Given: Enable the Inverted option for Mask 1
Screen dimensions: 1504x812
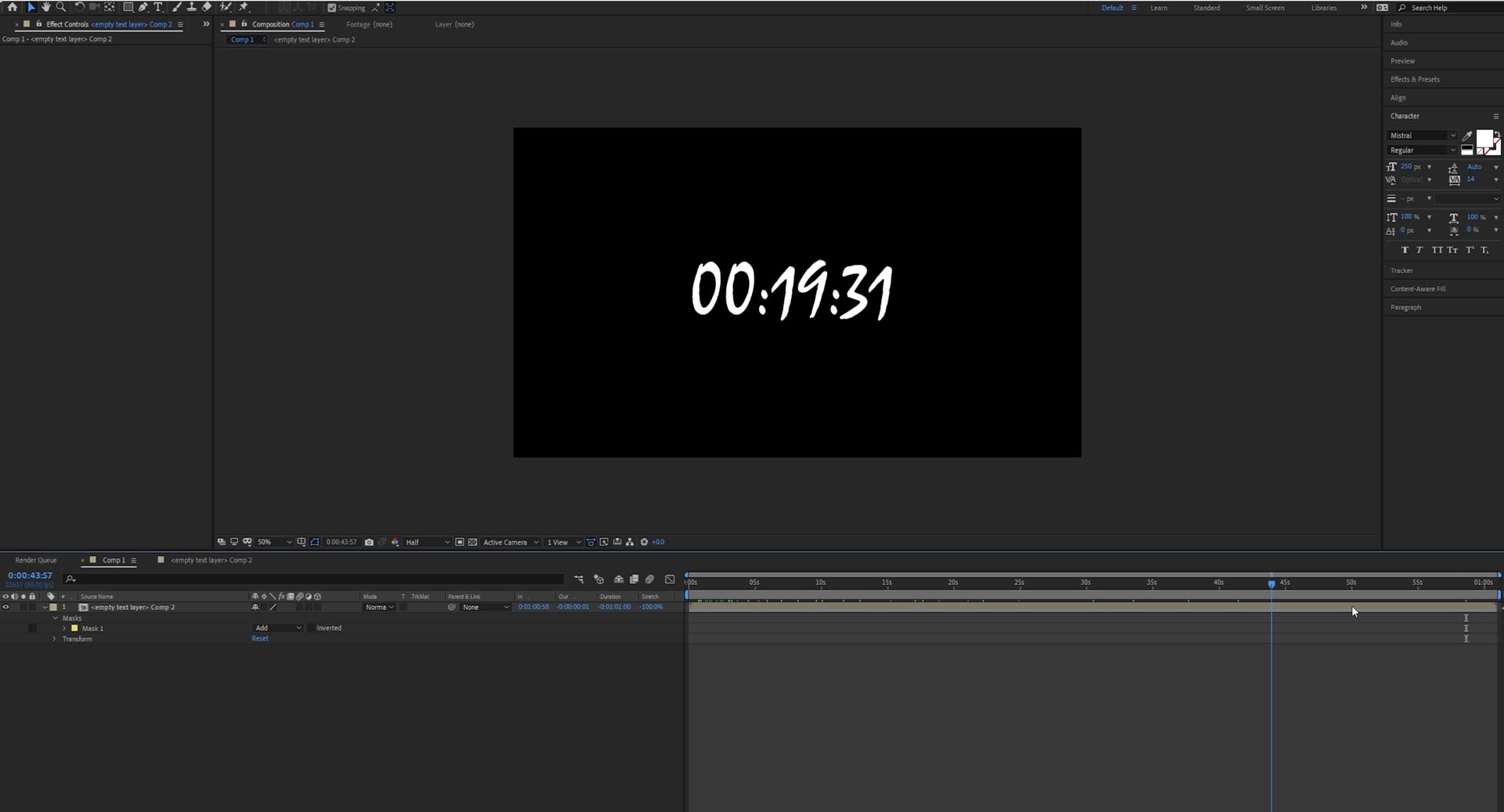Looking at the screenshot, I should click(309, 627).
